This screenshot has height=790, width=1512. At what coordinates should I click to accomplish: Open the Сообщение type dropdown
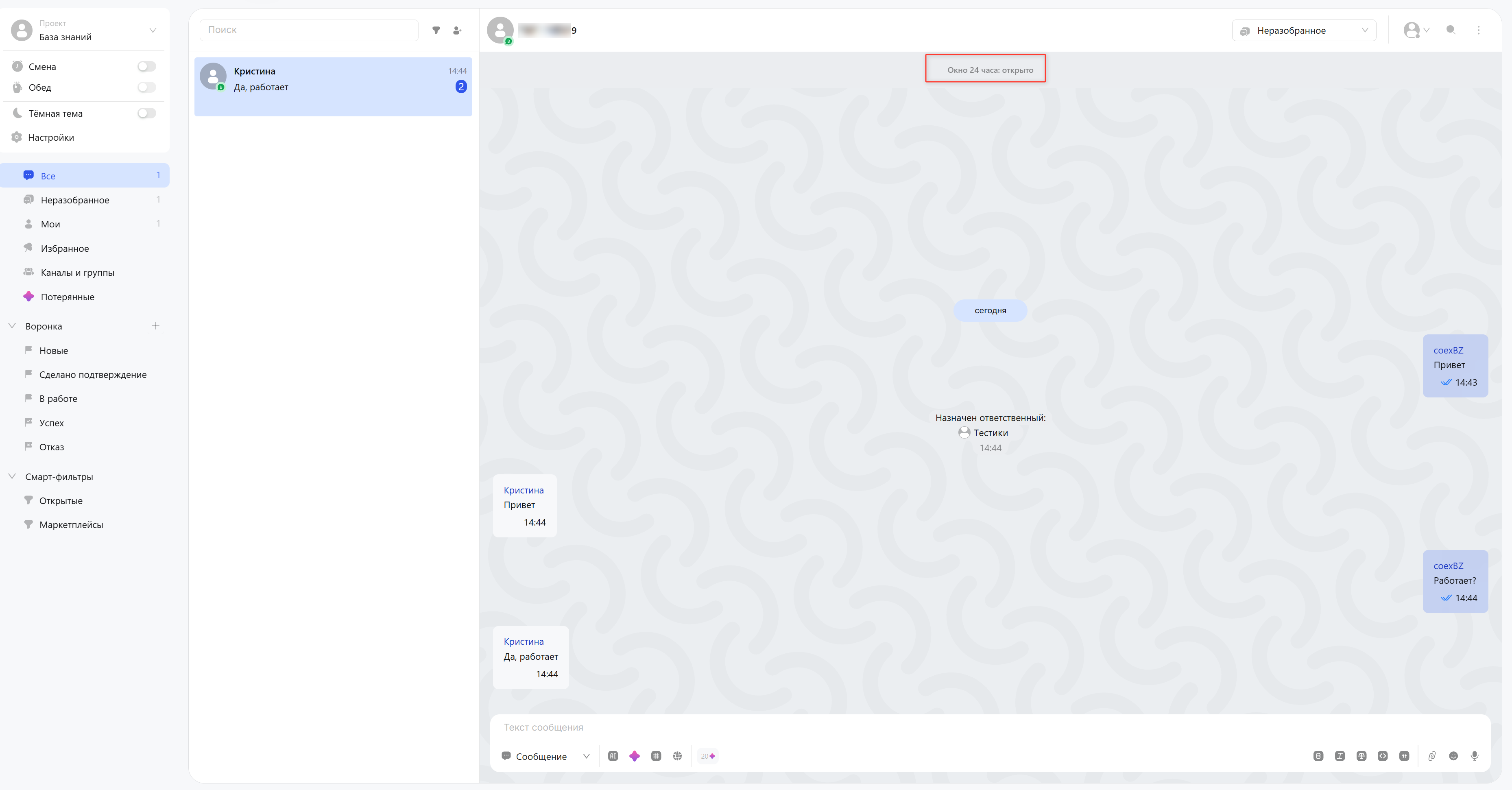[545, 757]
